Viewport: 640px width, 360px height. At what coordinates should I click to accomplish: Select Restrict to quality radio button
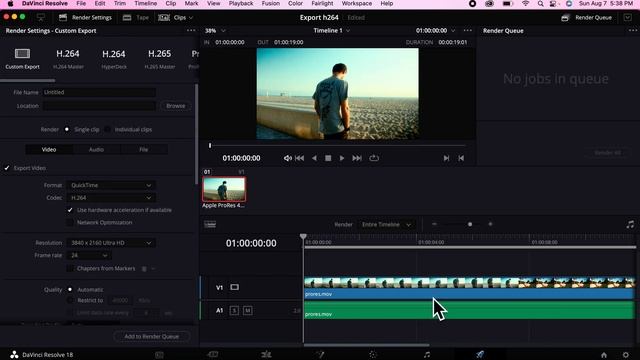[70, 300]
